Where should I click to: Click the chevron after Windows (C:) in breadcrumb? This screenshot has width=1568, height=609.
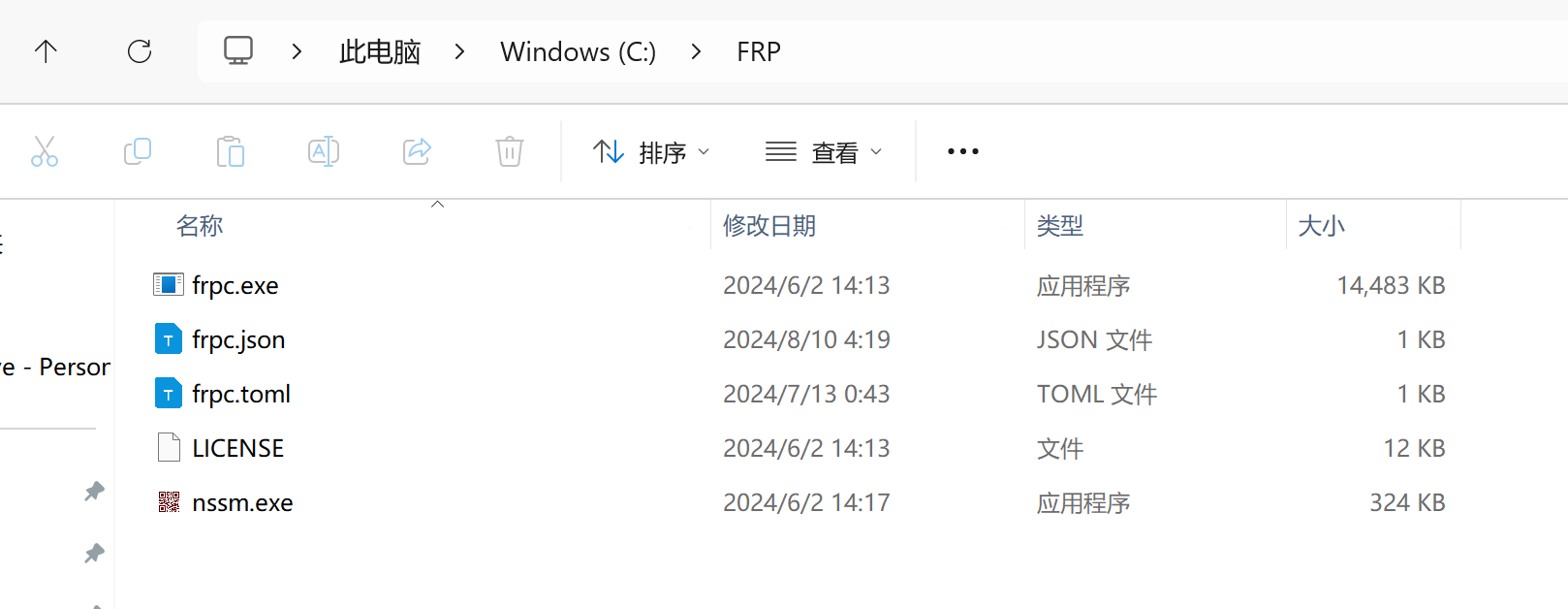696,51
